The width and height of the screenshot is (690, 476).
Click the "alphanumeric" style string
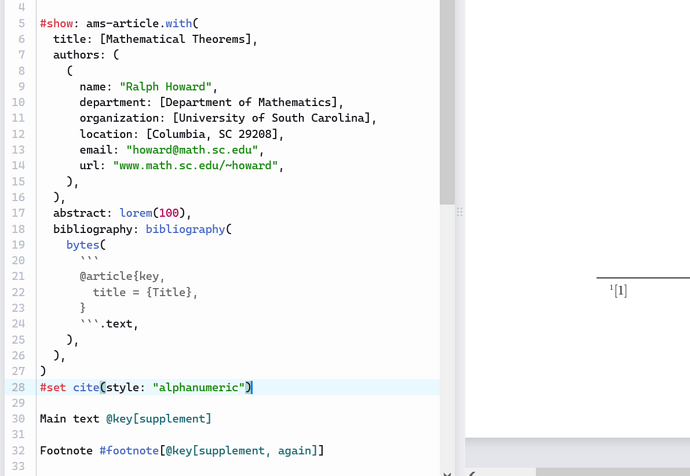coord(197,387)
